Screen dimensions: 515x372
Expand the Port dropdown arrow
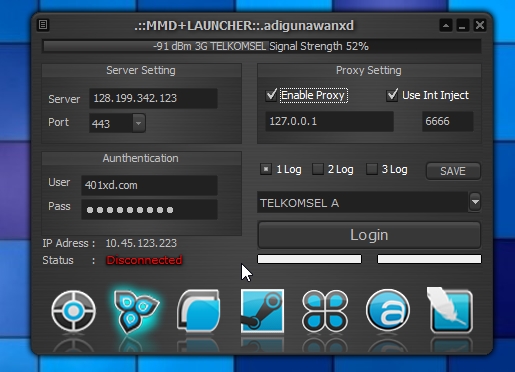139,123
